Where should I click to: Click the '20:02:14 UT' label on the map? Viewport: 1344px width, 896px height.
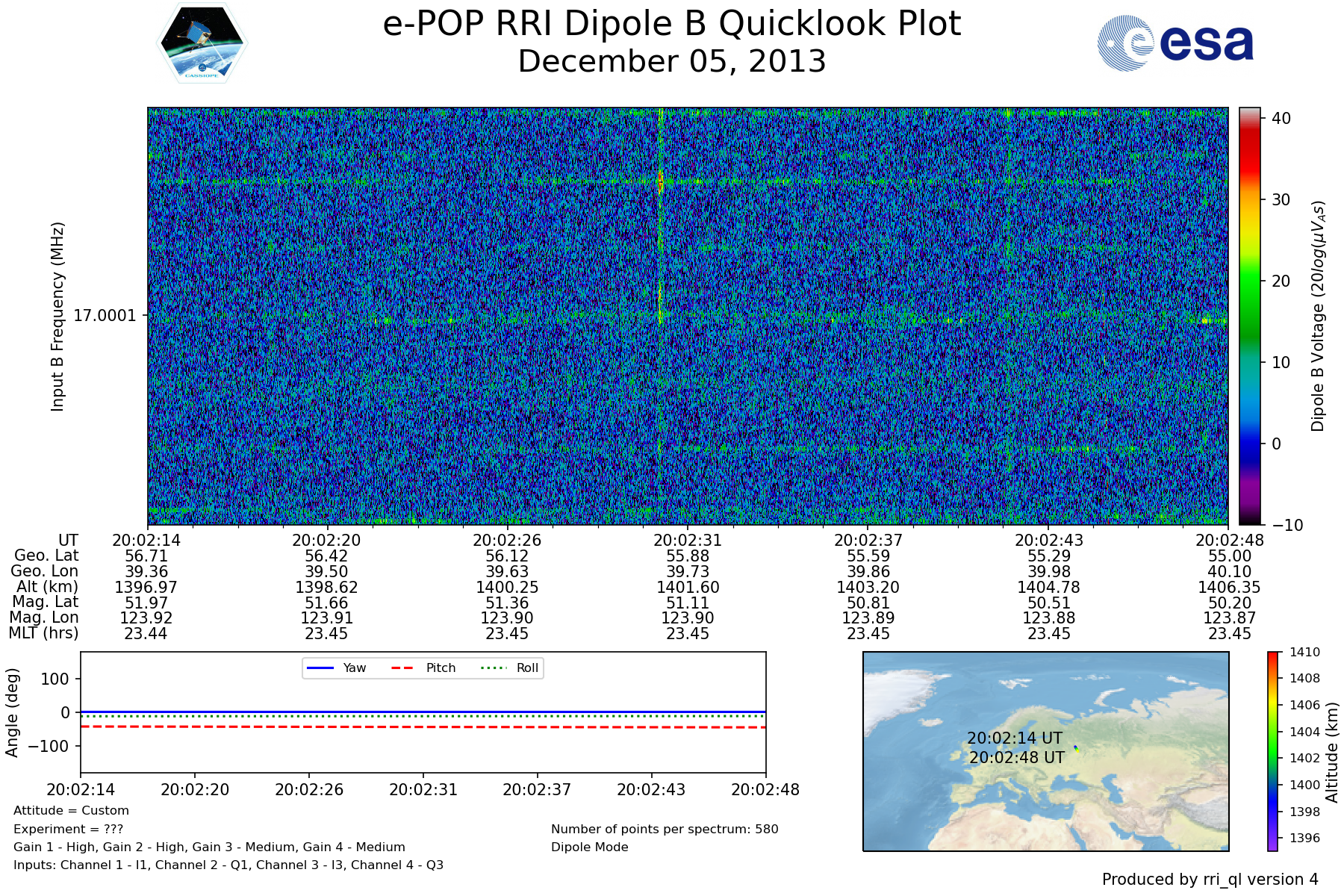[1014, 738]
